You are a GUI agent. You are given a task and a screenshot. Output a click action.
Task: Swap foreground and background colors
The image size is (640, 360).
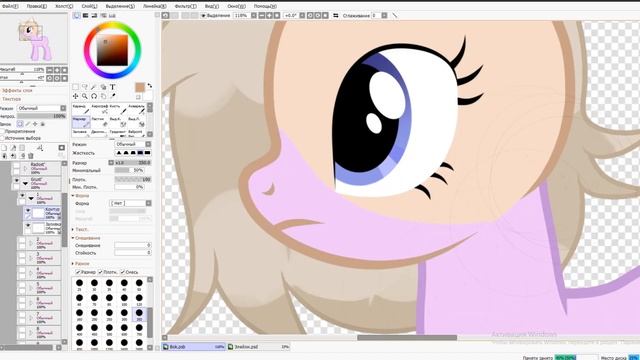click(x=150, y=86)
